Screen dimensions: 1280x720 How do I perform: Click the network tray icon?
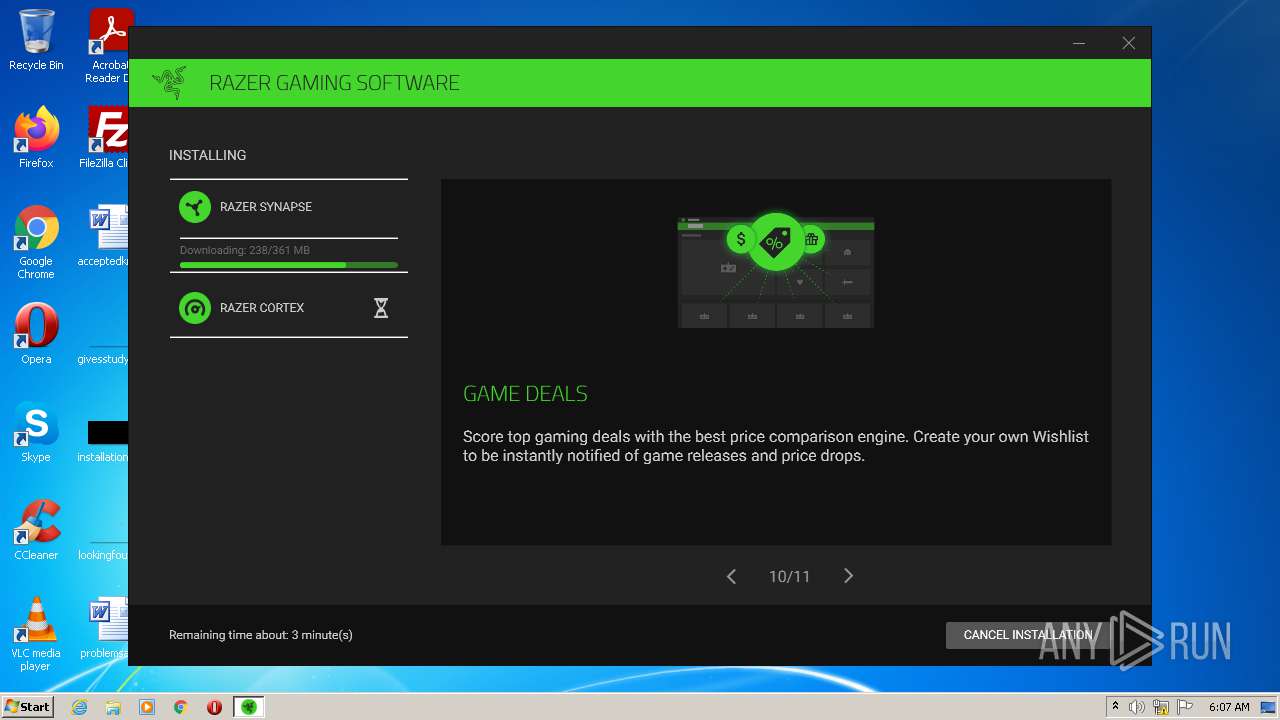1161,707
